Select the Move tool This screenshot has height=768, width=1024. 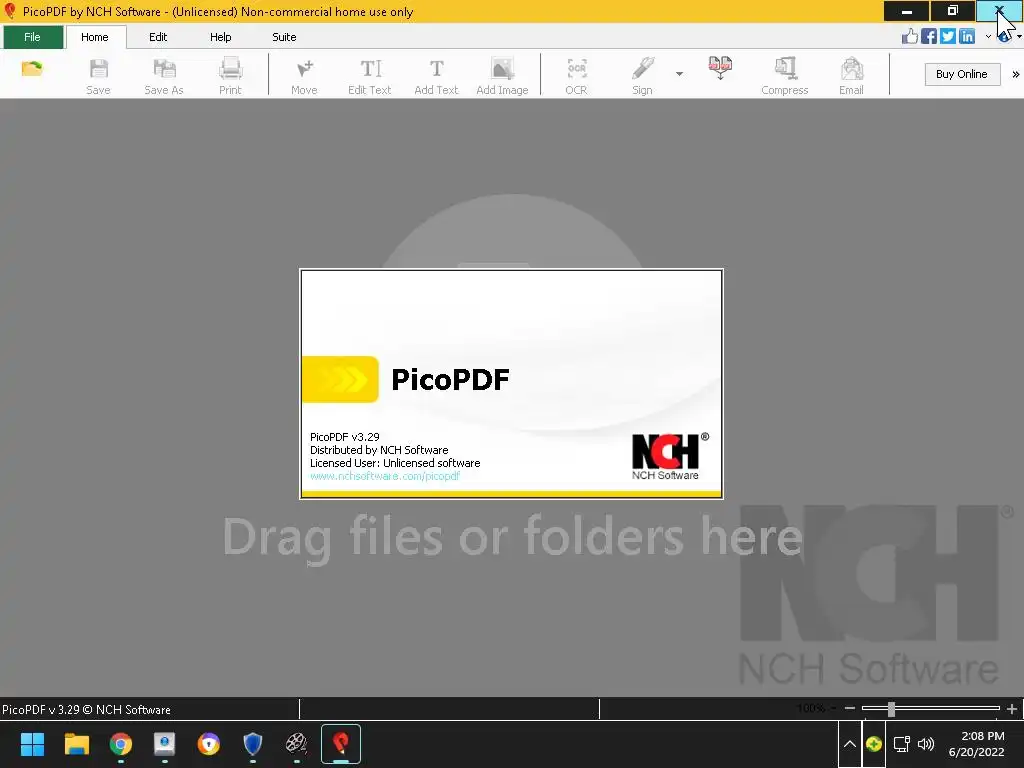coord(304,76)
